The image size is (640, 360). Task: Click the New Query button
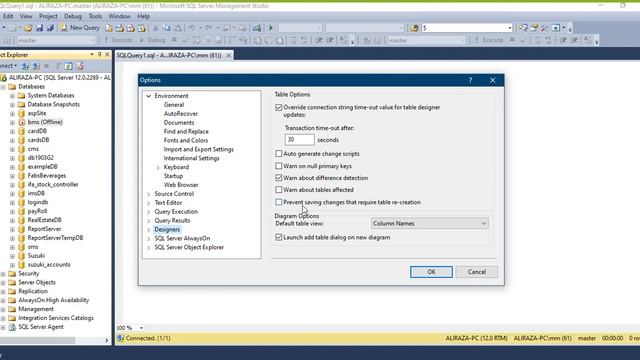click(80, 28)
